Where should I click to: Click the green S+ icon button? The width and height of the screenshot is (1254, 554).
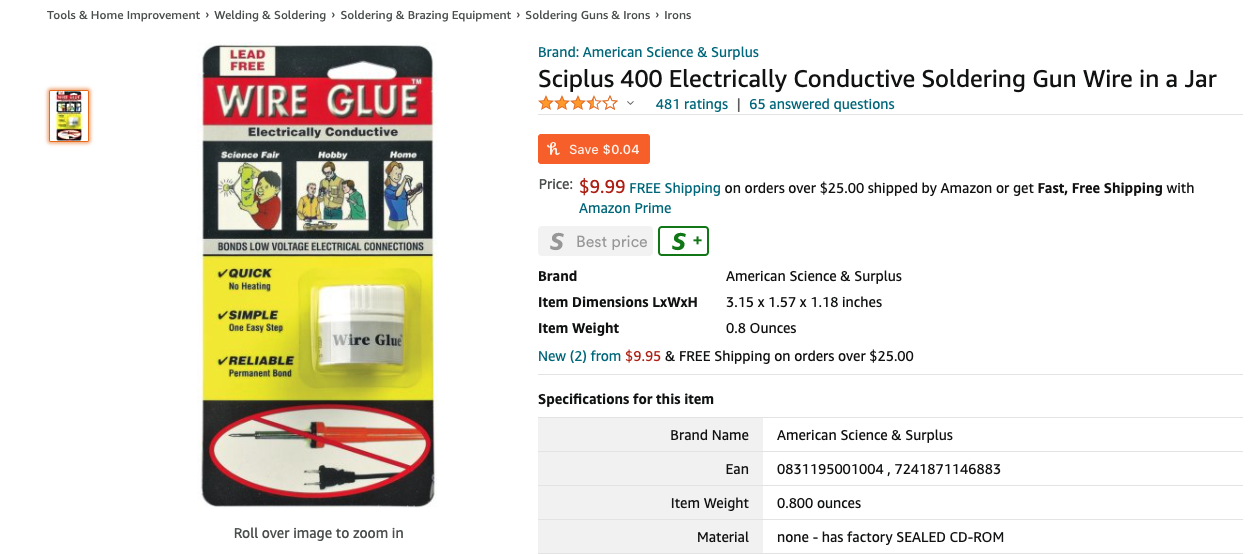[x=684, y=242]
